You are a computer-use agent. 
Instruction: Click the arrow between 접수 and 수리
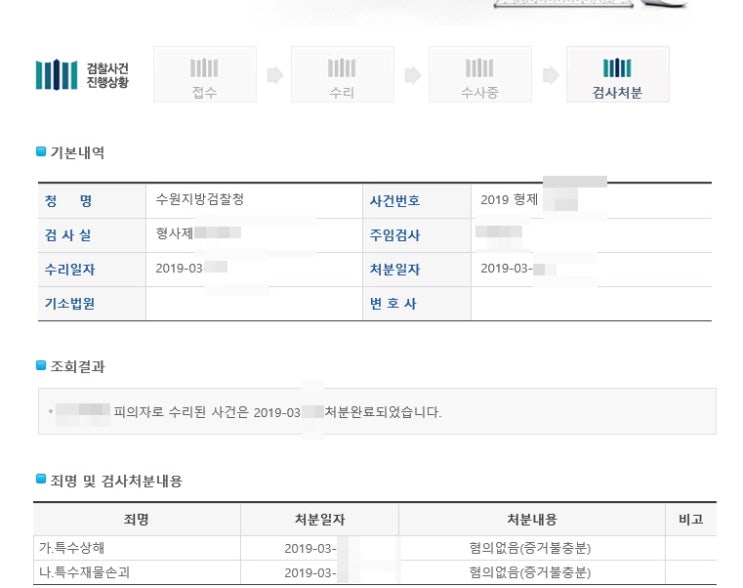click(275, 75)
